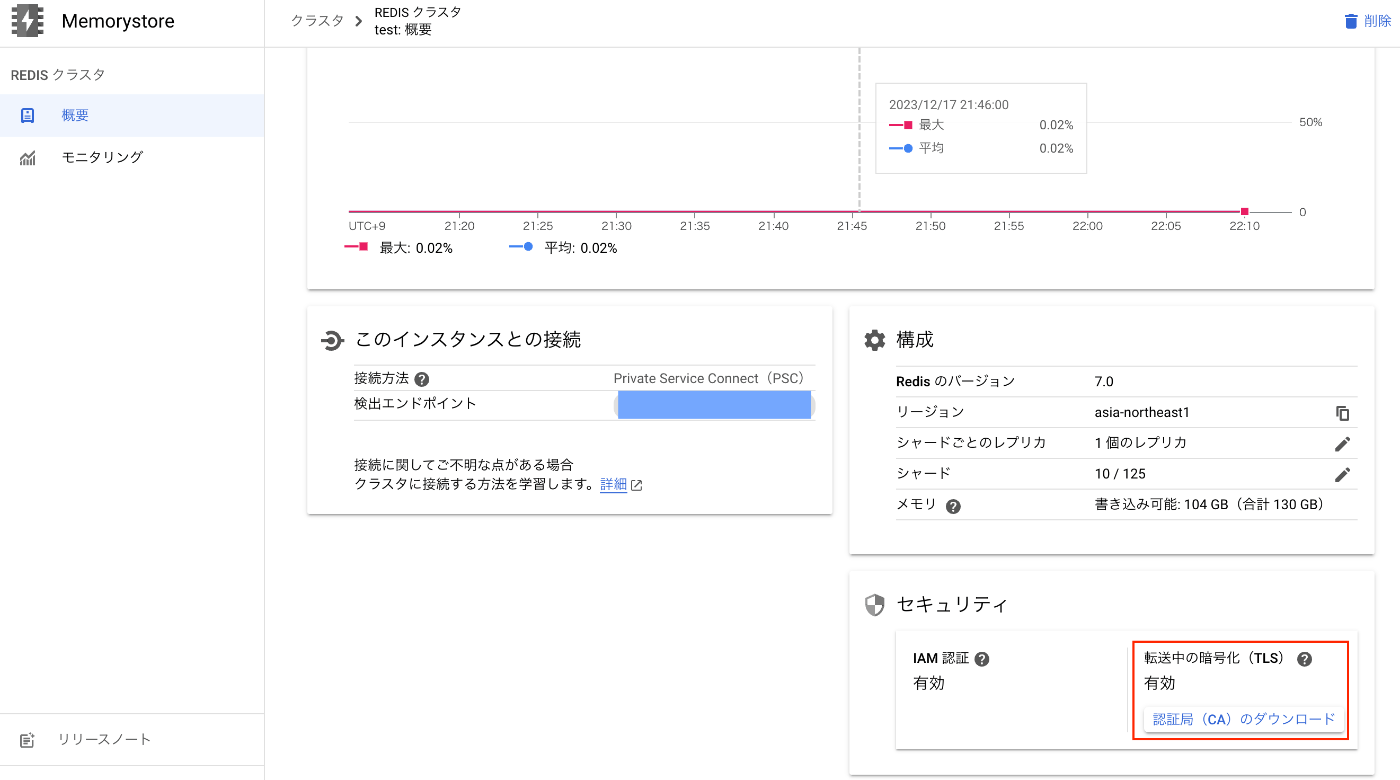Edit シャード count with pencil icon
Viewport: 1400px width, 780px height.
coord(1343,474)
